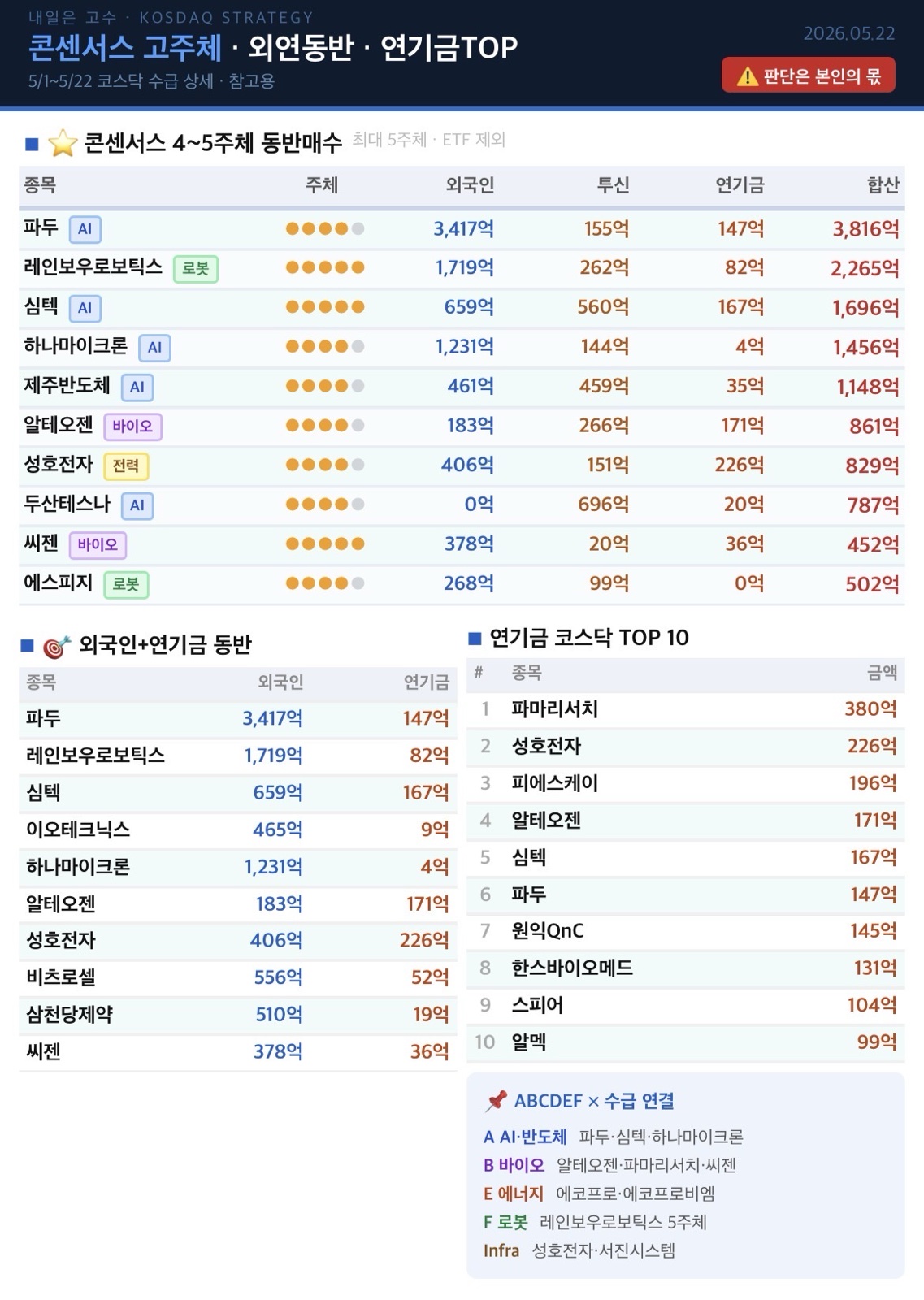The width and height of the screenshot is (924, 1300).
Task: Click the red pushpin icon near ABCDEF
Action: [497, 1101]
